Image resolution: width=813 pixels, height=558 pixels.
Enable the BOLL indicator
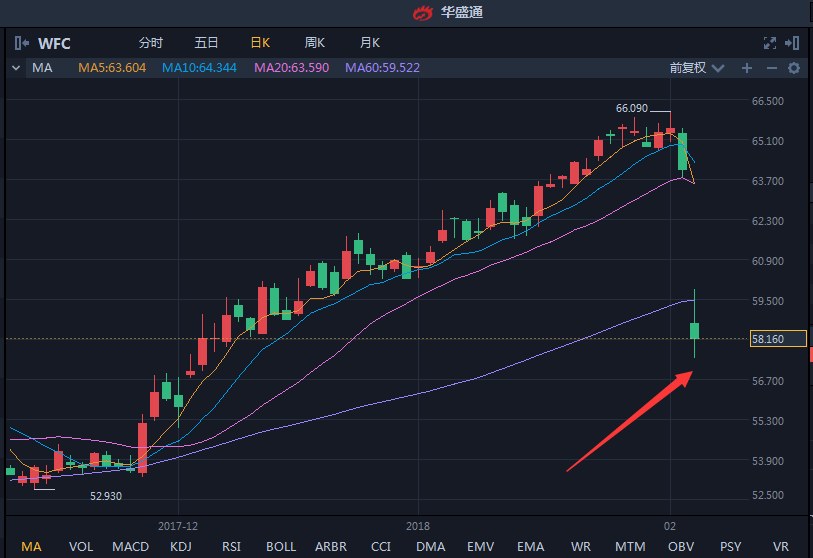coord(281,546)
